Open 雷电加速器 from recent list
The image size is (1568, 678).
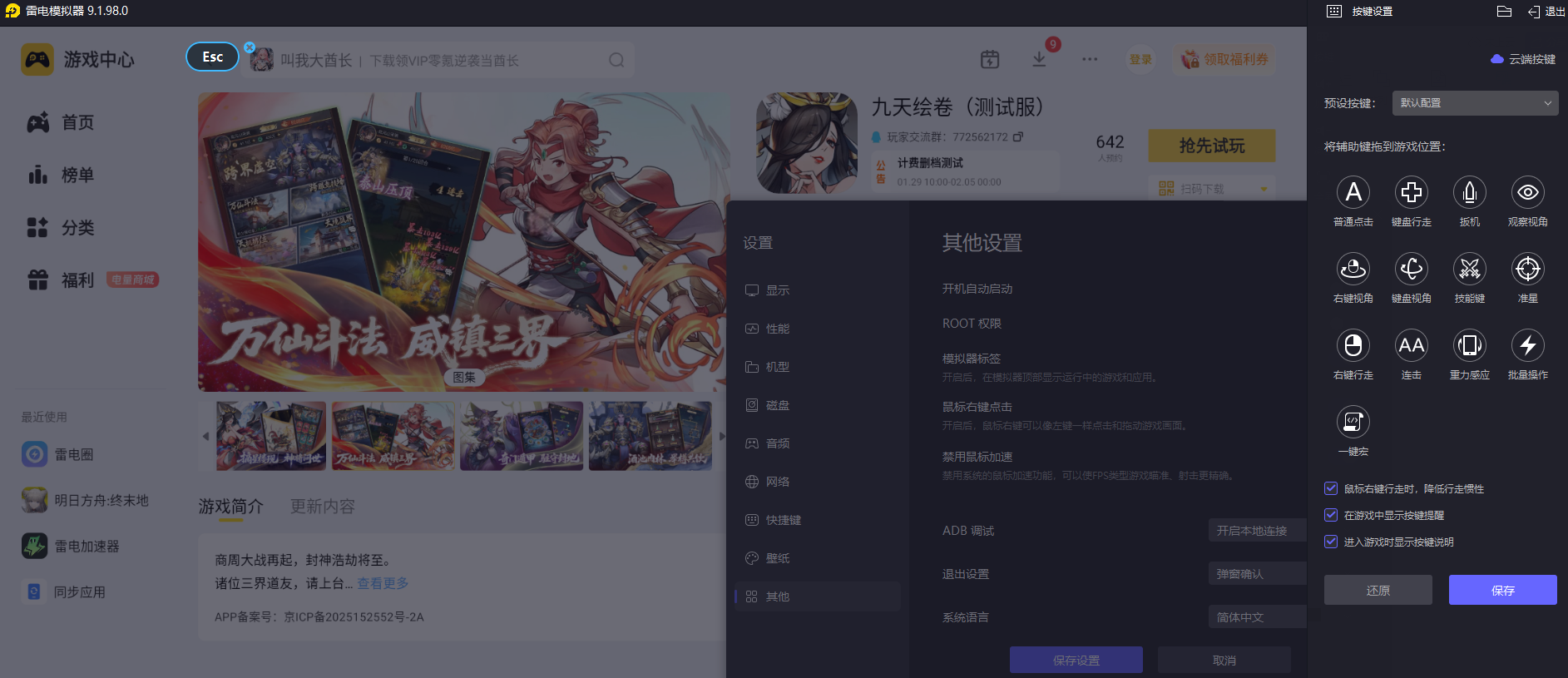72,546
